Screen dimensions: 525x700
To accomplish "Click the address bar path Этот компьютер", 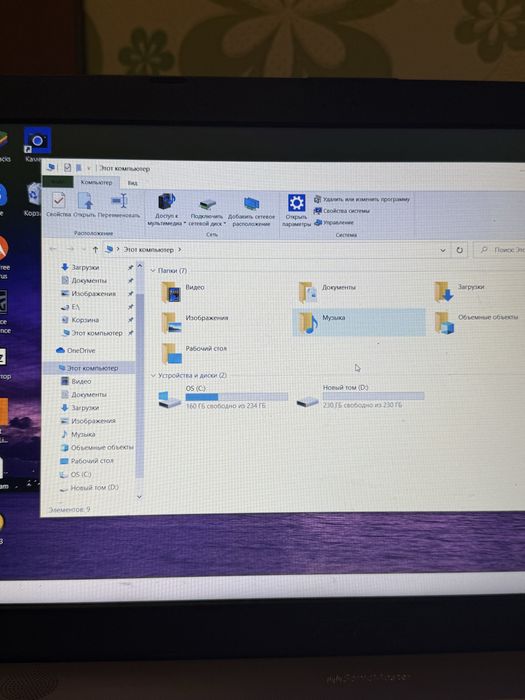I will point(149,250).
